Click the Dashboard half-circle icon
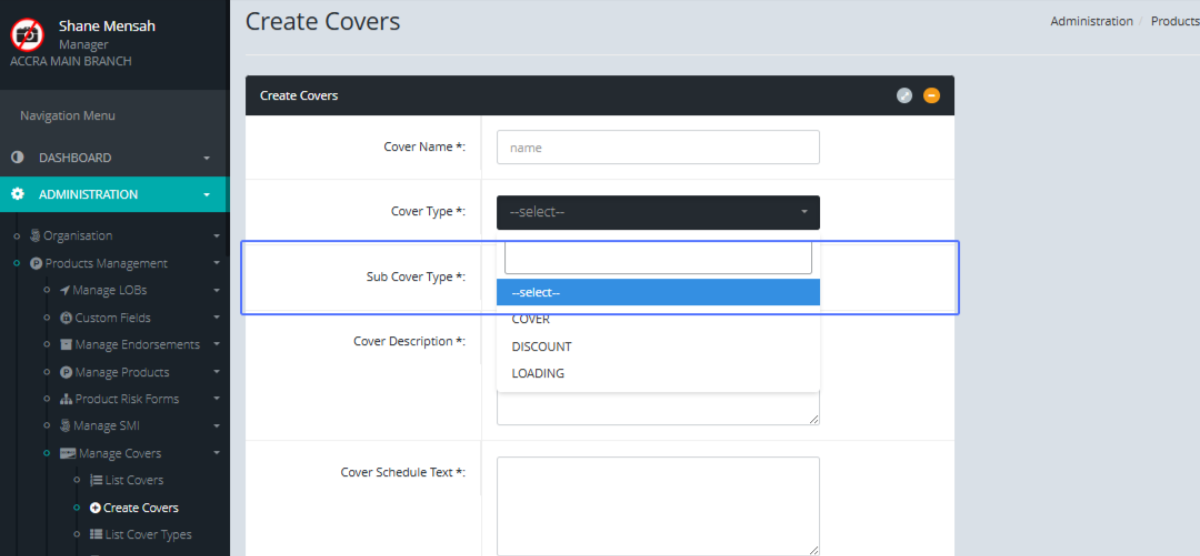The image size is (1200, 556). coord(17,158)
